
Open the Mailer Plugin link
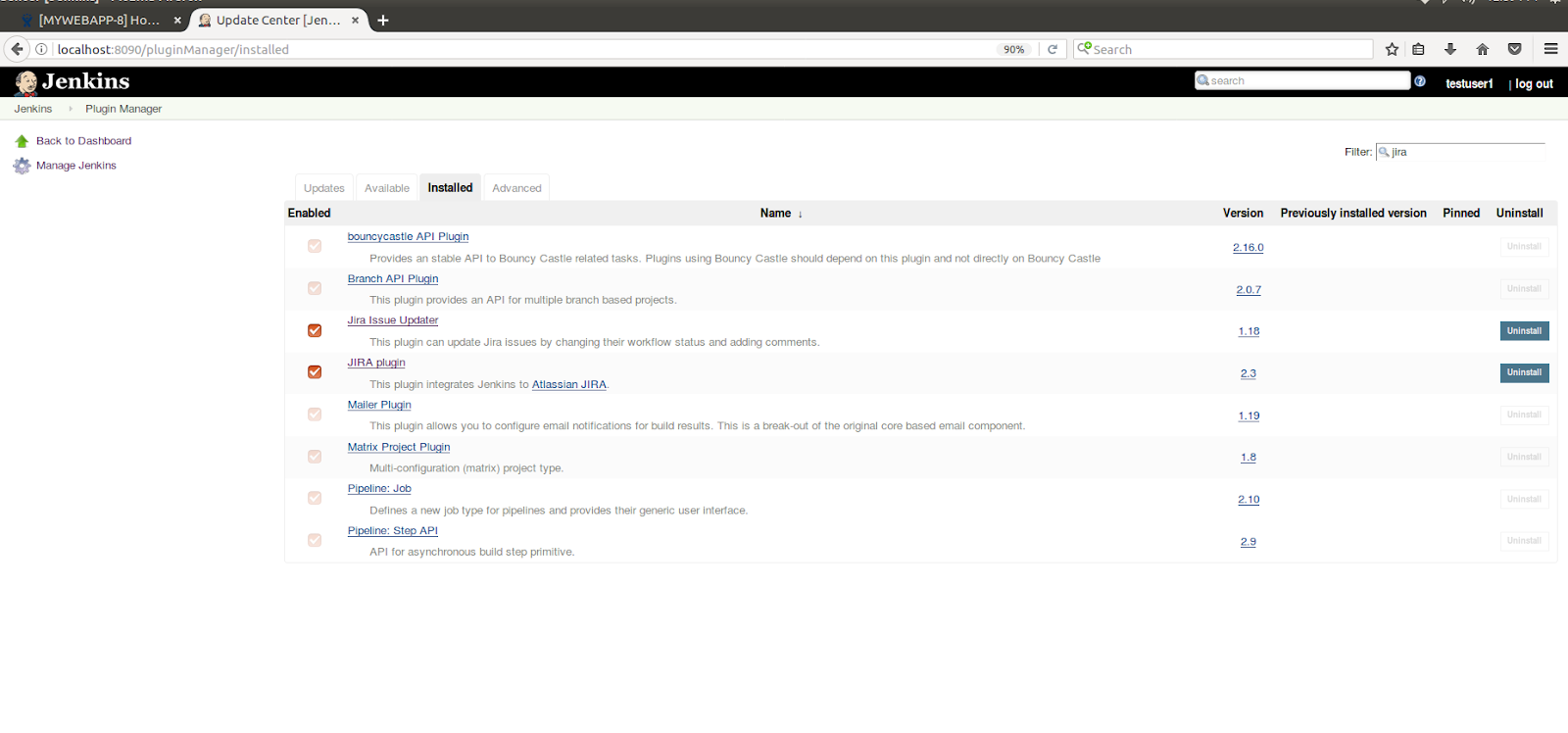click(x=379, y=405)
